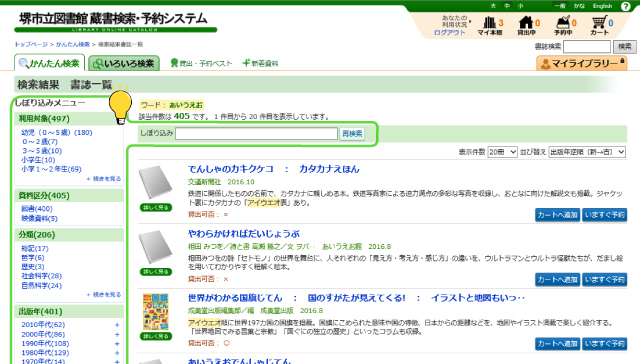Viewport: 640px width, 364px height.
Task: Filter by 歴史(3)
Action: pyautogui.click(x=33, y=267)
